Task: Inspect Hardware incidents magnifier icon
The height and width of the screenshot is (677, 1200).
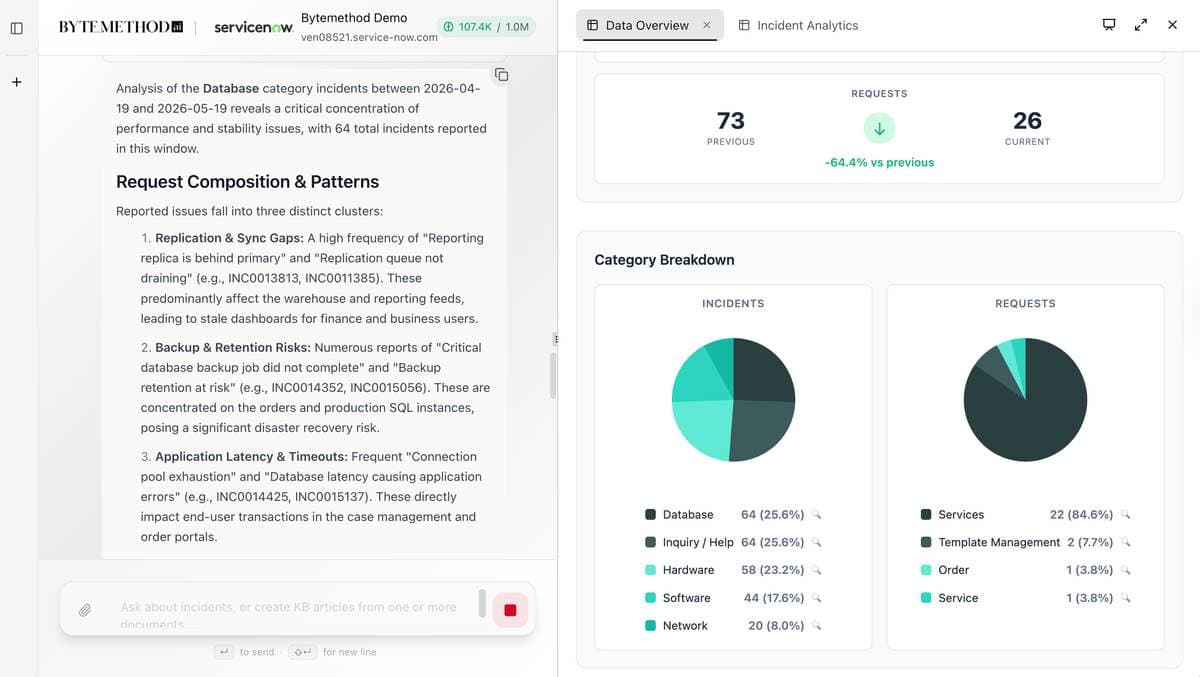Action: pyautogui.click(x=816, y=570)
